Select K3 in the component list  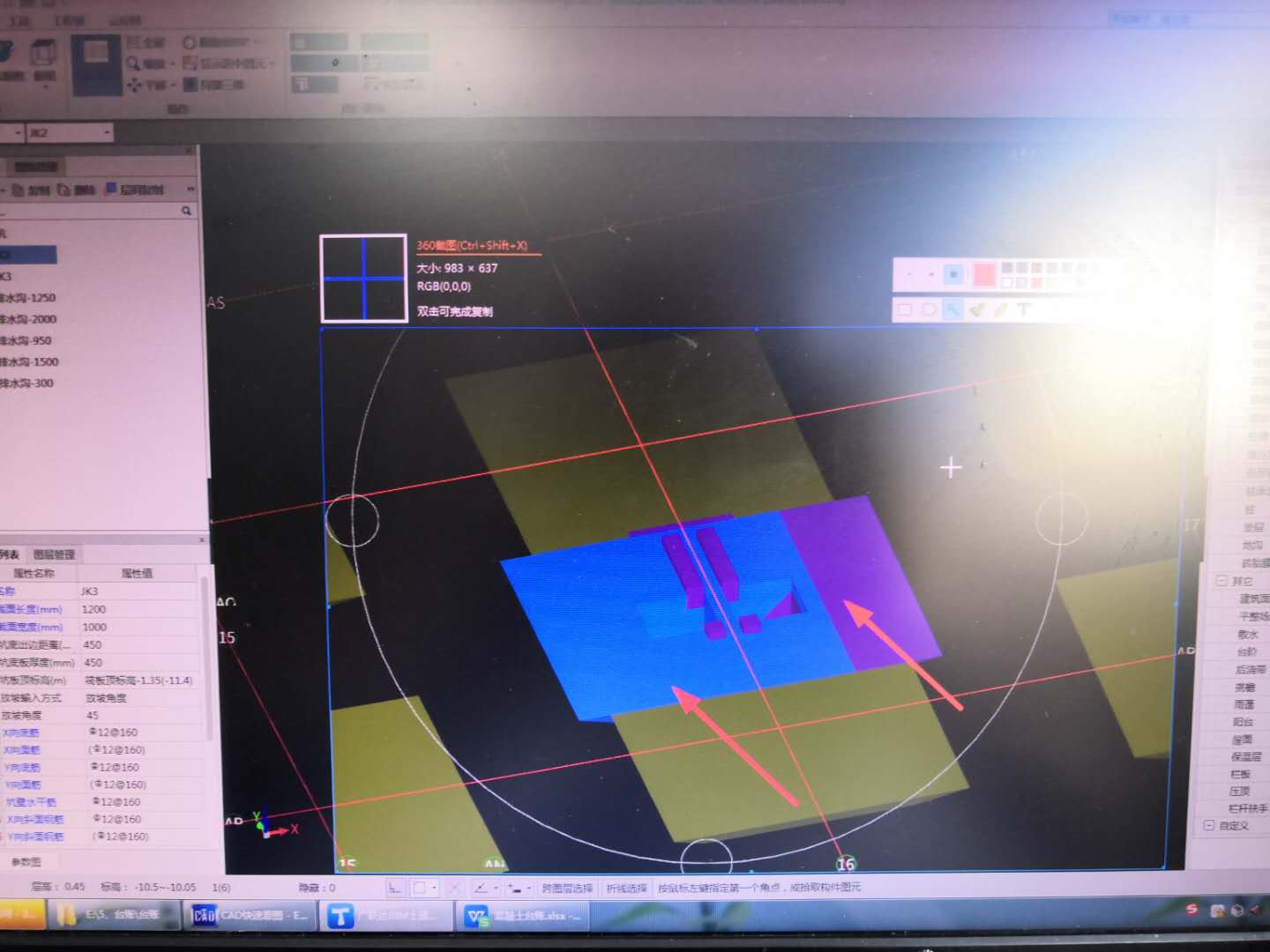[x=6, y=276]
